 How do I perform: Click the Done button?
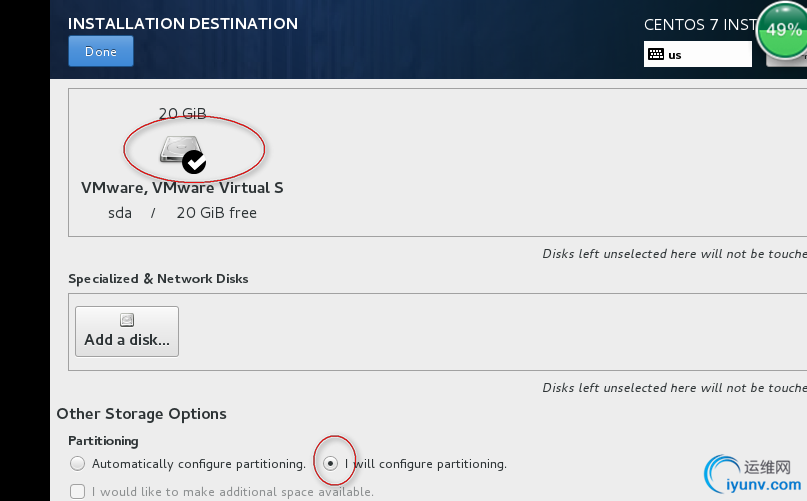(x=101, y=51)
